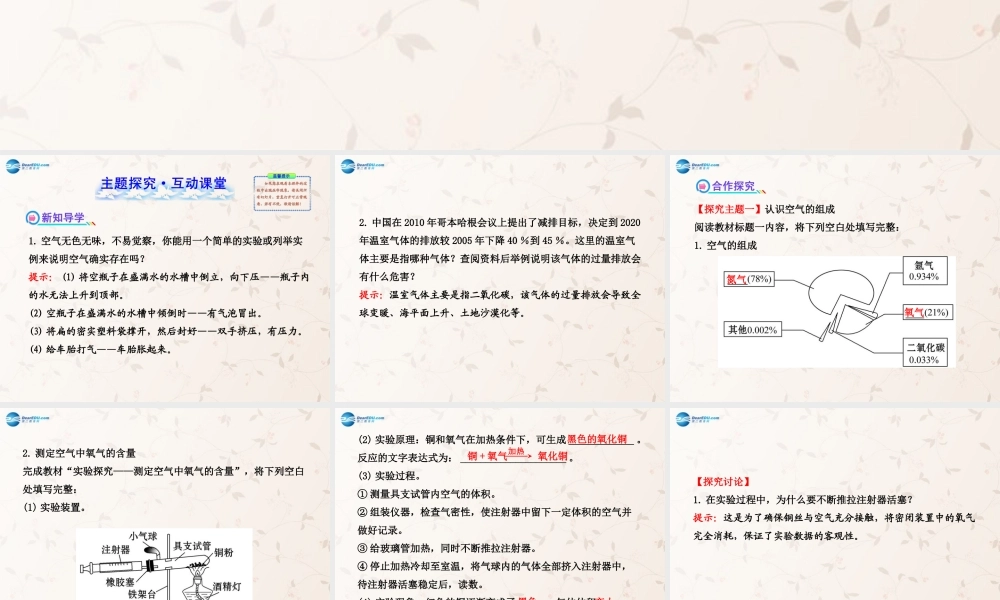The image size is (1000, 600).
Task: Select the 主题探究·互动课堂 title banner
Action: (164, 184)
